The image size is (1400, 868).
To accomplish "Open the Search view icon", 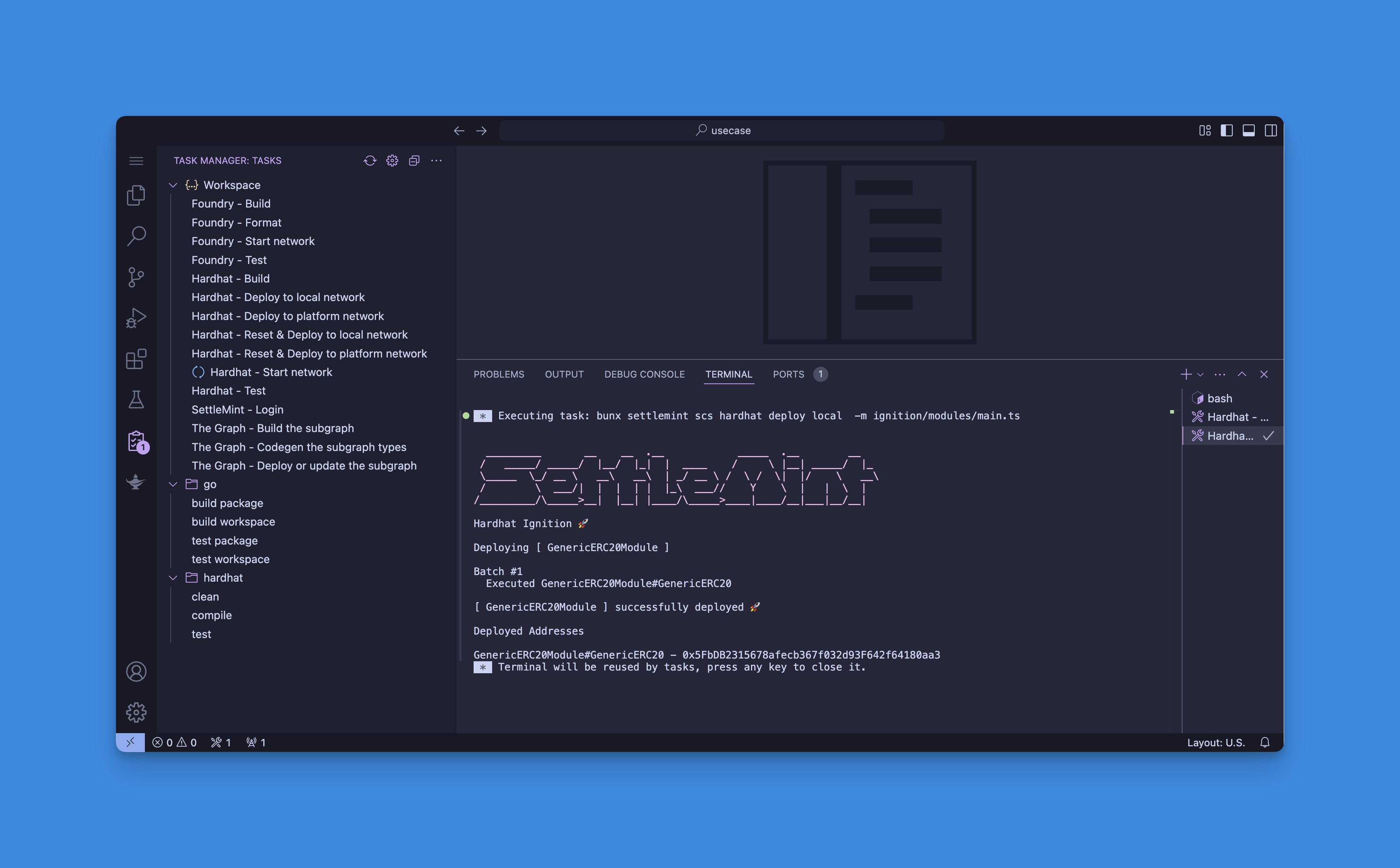I will (x=136, y=236).
